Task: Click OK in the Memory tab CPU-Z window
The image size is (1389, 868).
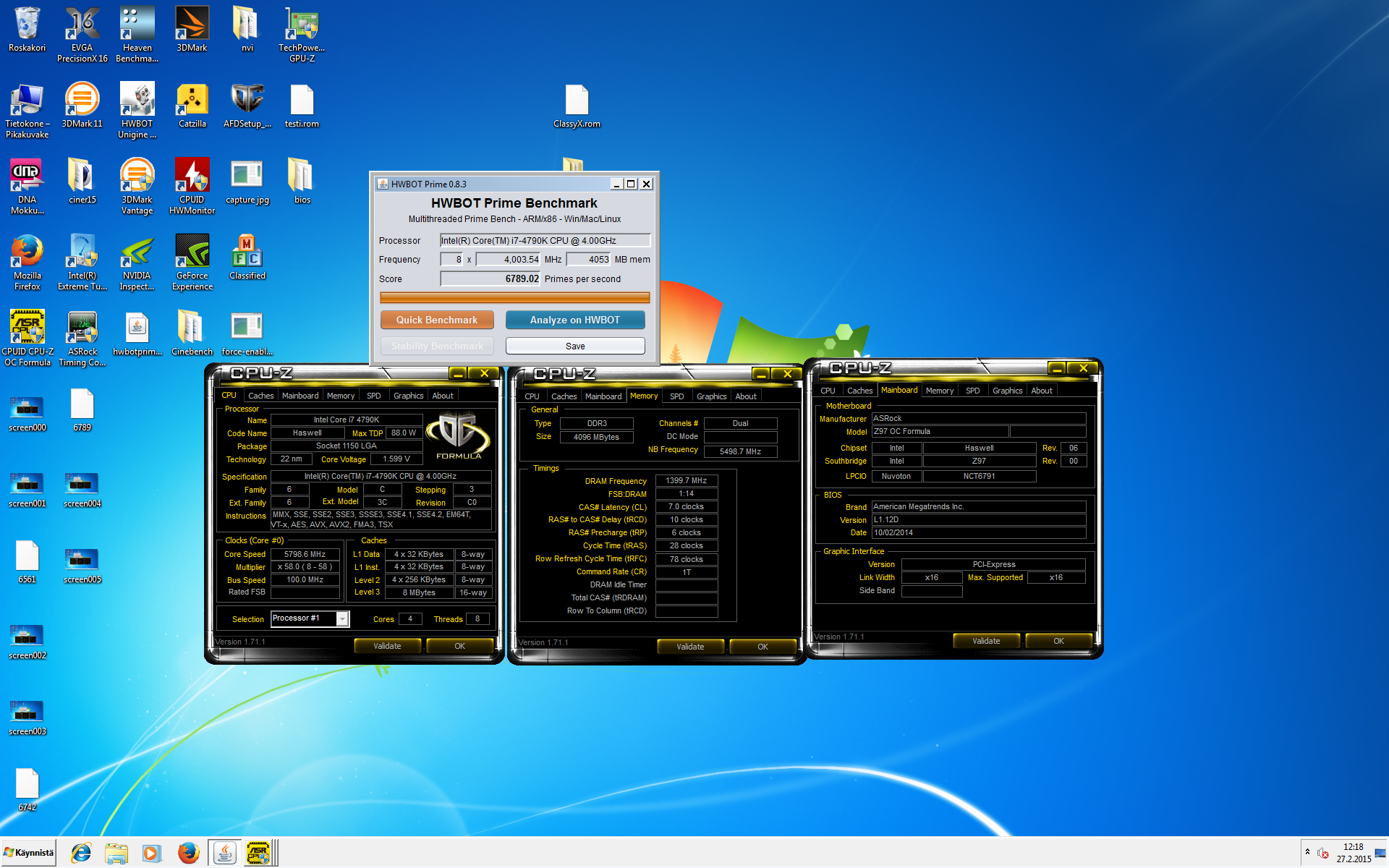Action: (x=763, y=647)
